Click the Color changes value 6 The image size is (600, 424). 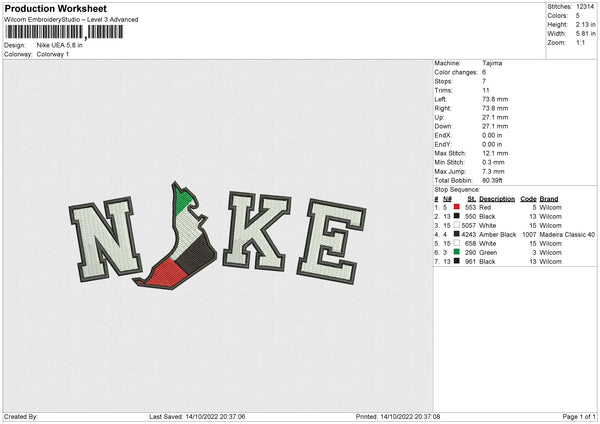click(x=484, y=72)
